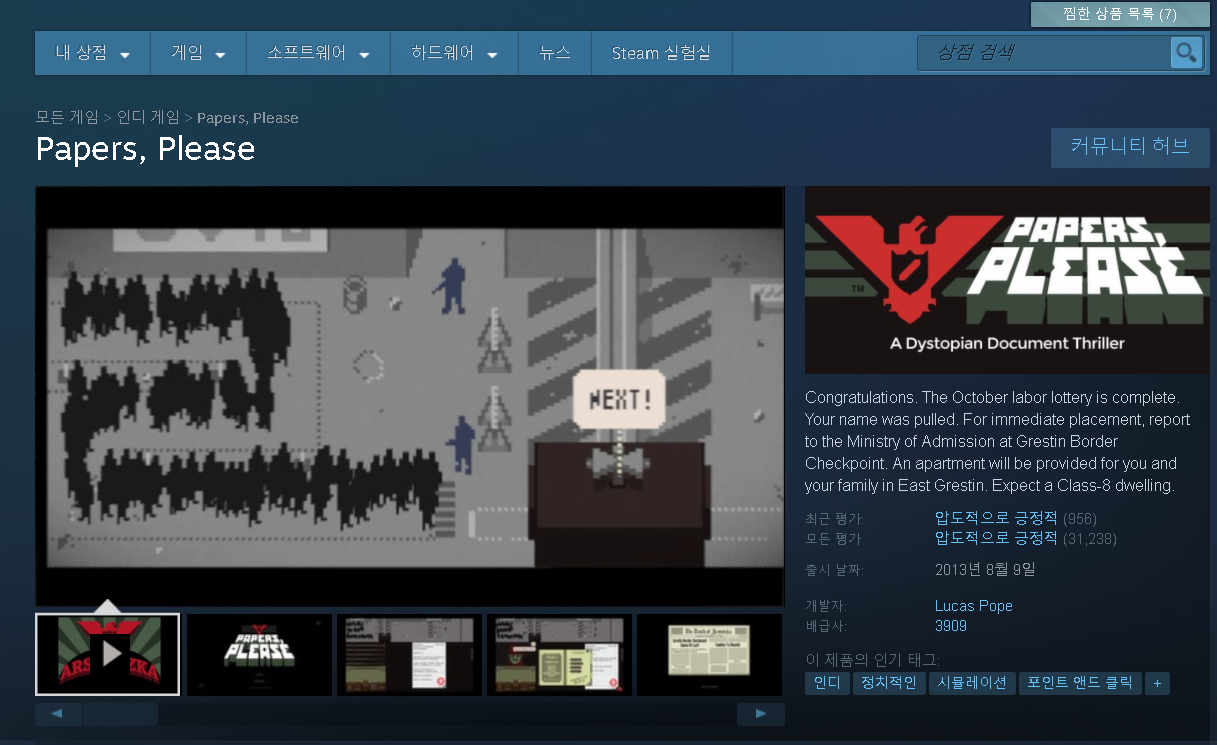Select the 인디 tag
Image resolution: width=1217 pixels, height=745 pixels.
click(x=827, y=683)
